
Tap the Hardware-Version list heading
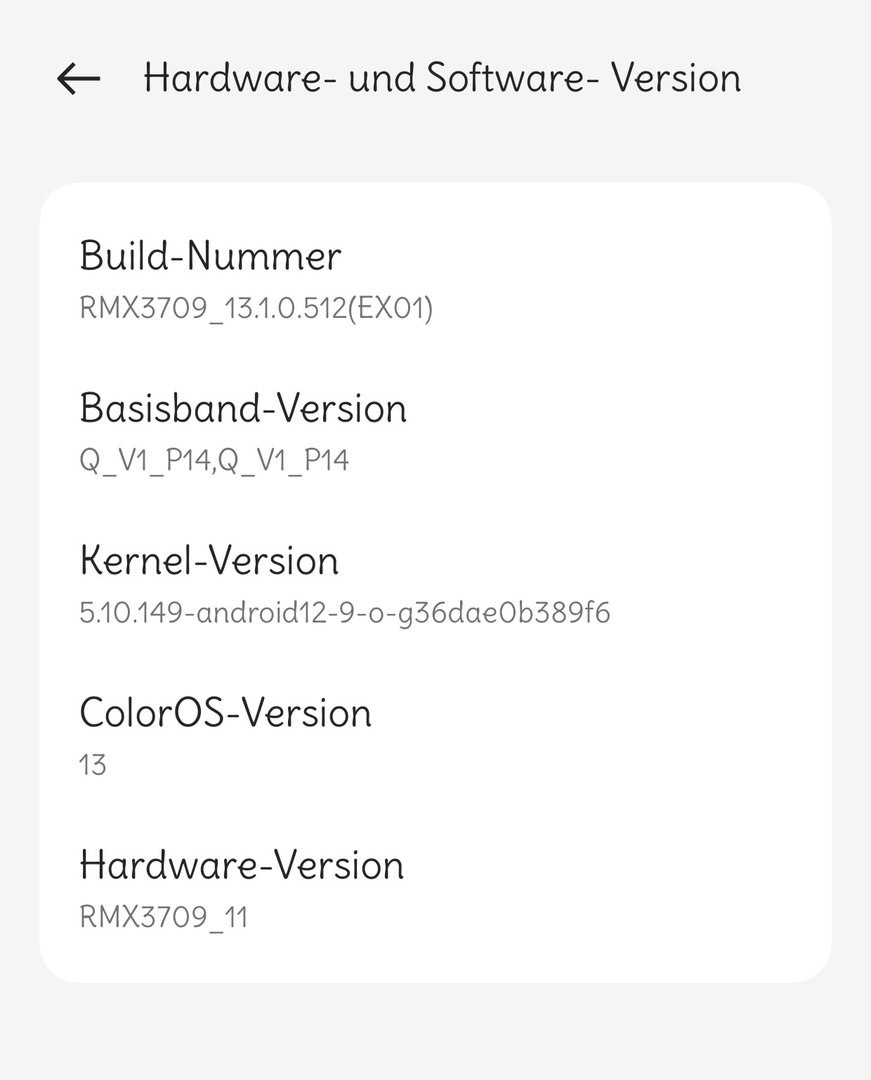(x=241, y=865)
